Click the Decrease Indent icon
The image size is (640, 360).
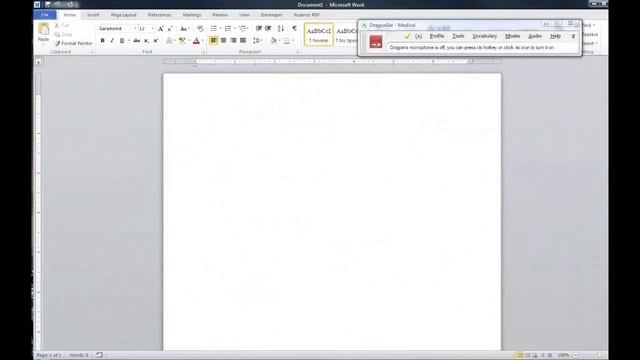click(x=259, y=29)
